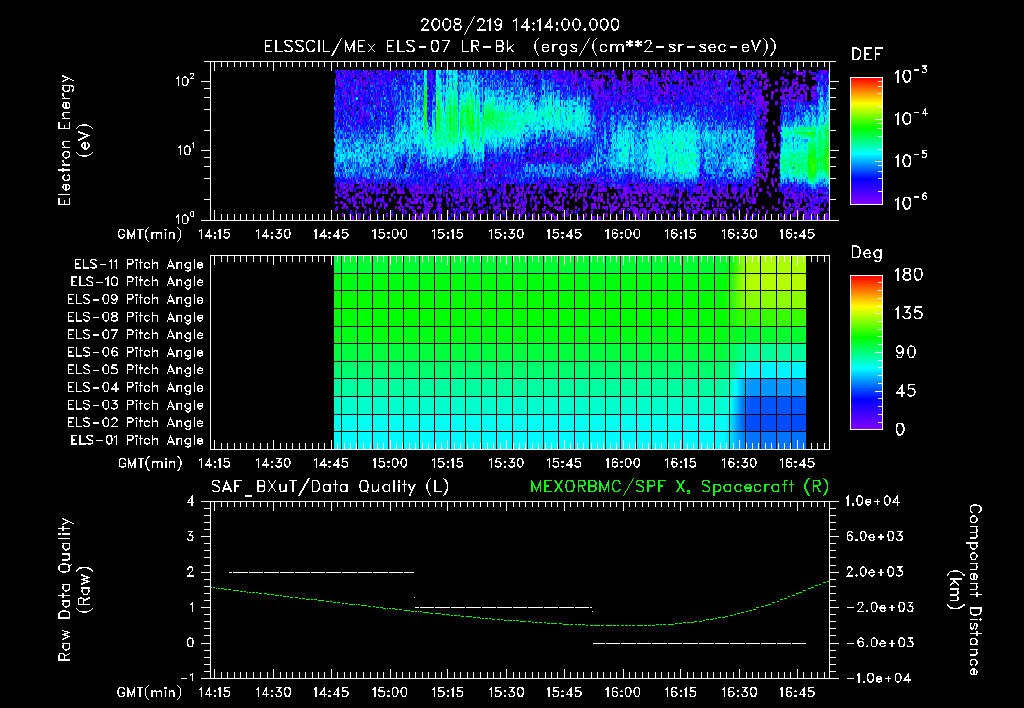Click the ELS-07 Pitch Angle row label
This screenshot has height=708, width=1024.
[135, 334]
